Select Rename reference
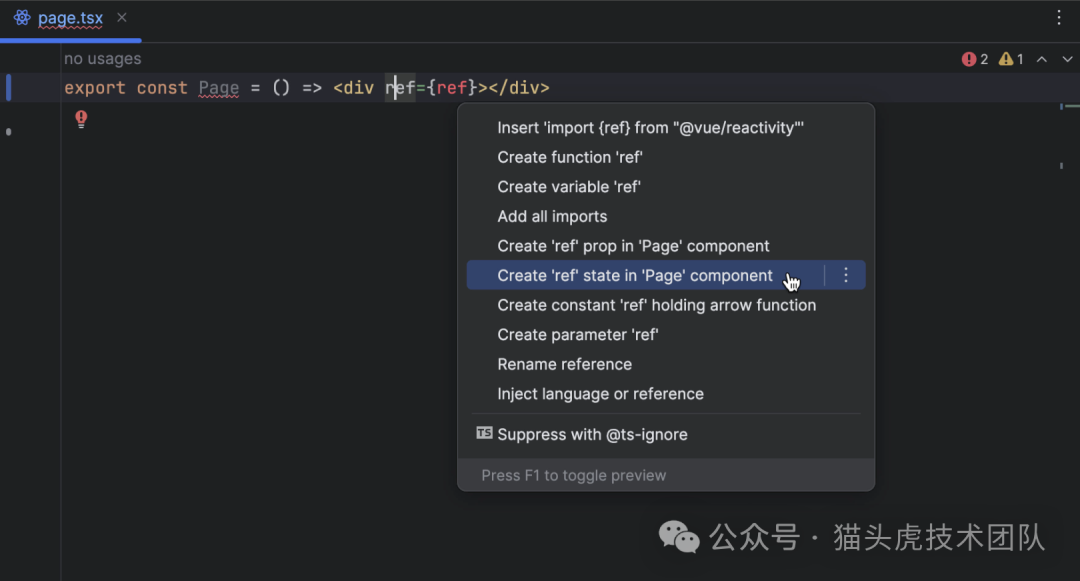The image size is (1080, 581). pyautogui.click(x=564, y=364)
